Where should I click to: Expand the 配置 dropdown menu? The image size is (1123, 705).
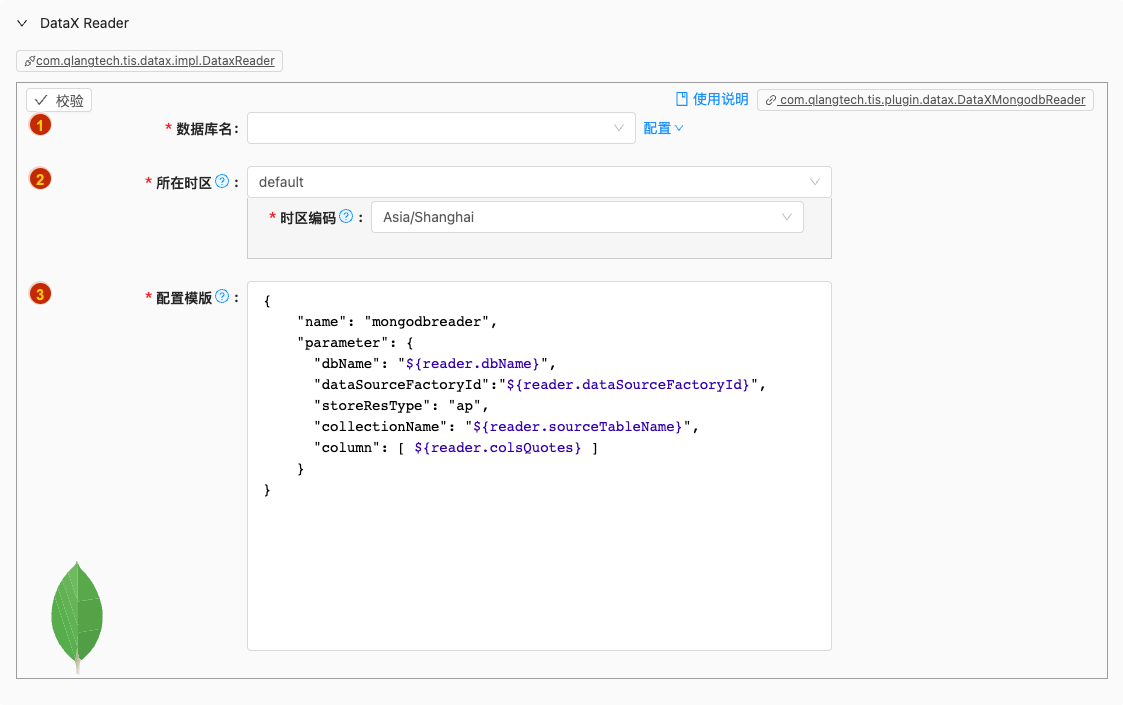(x=663, y=128)
